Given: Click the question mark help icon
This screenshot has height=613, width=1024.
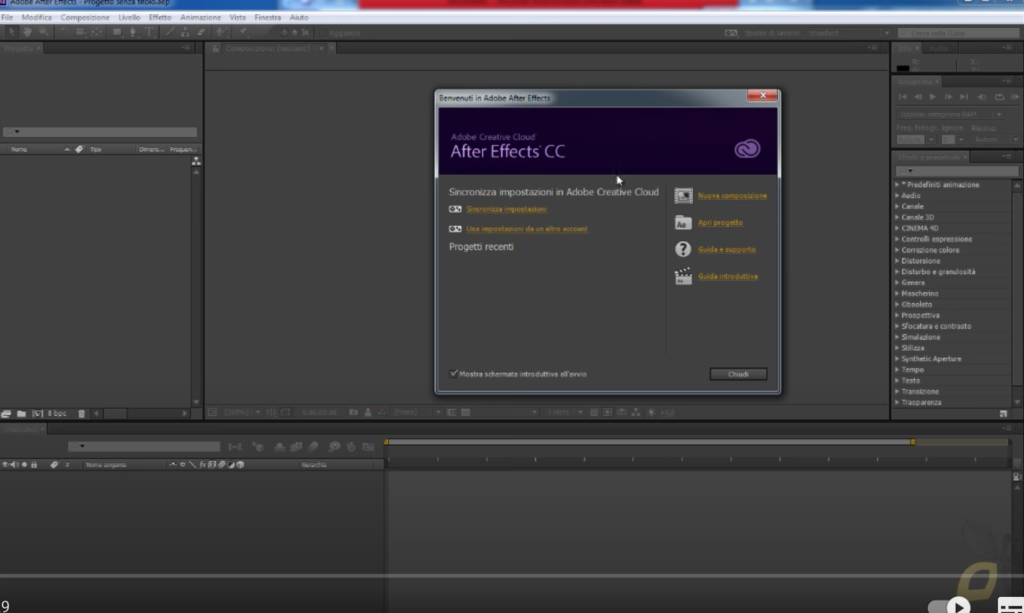Looking at the screenshot, I should coord(683,249).
